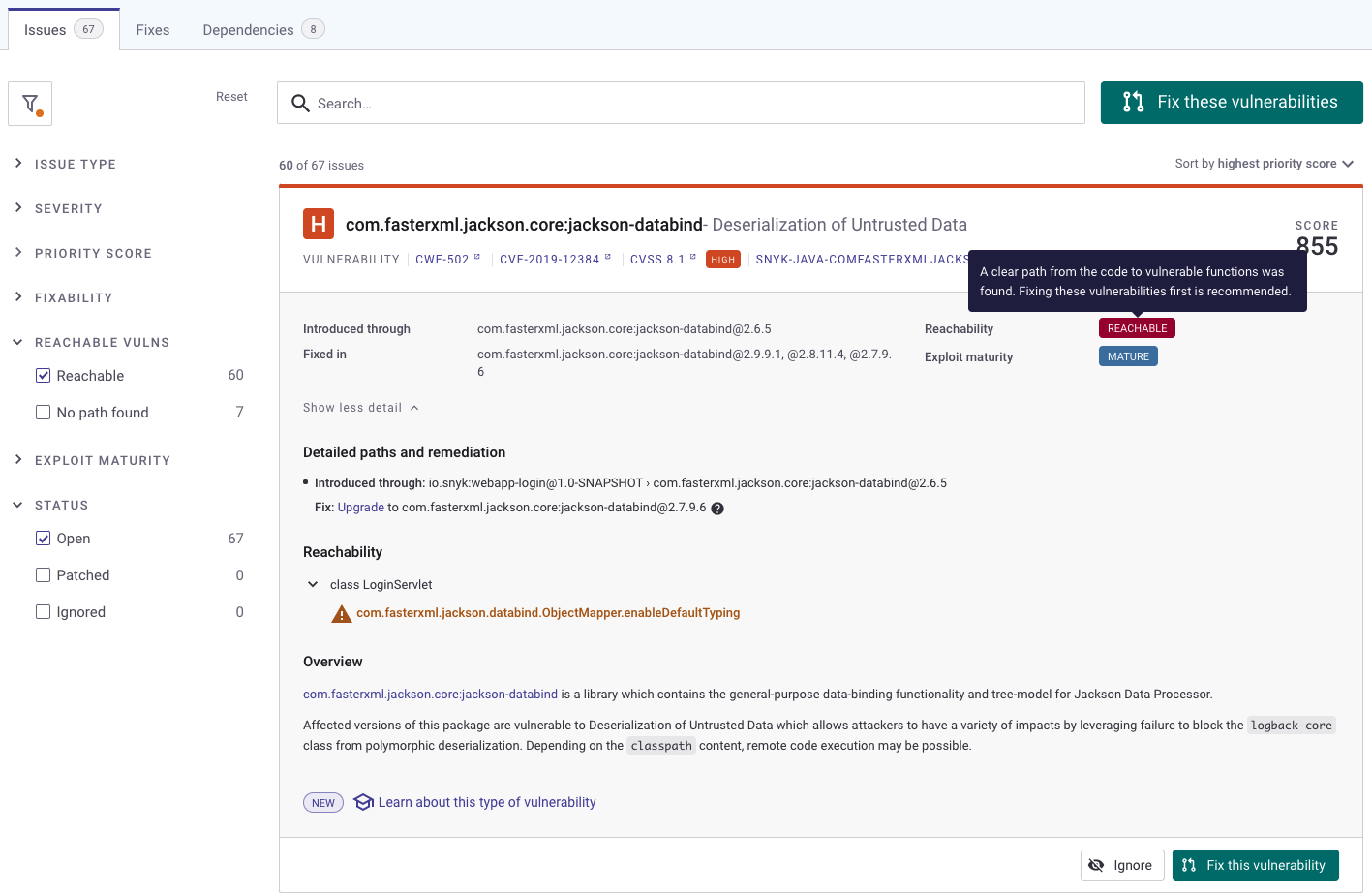The width and height of the screenshot is (1372, 896).
Task: Open the CWE-502 external link icon
Action: click(x=477, y=258)
